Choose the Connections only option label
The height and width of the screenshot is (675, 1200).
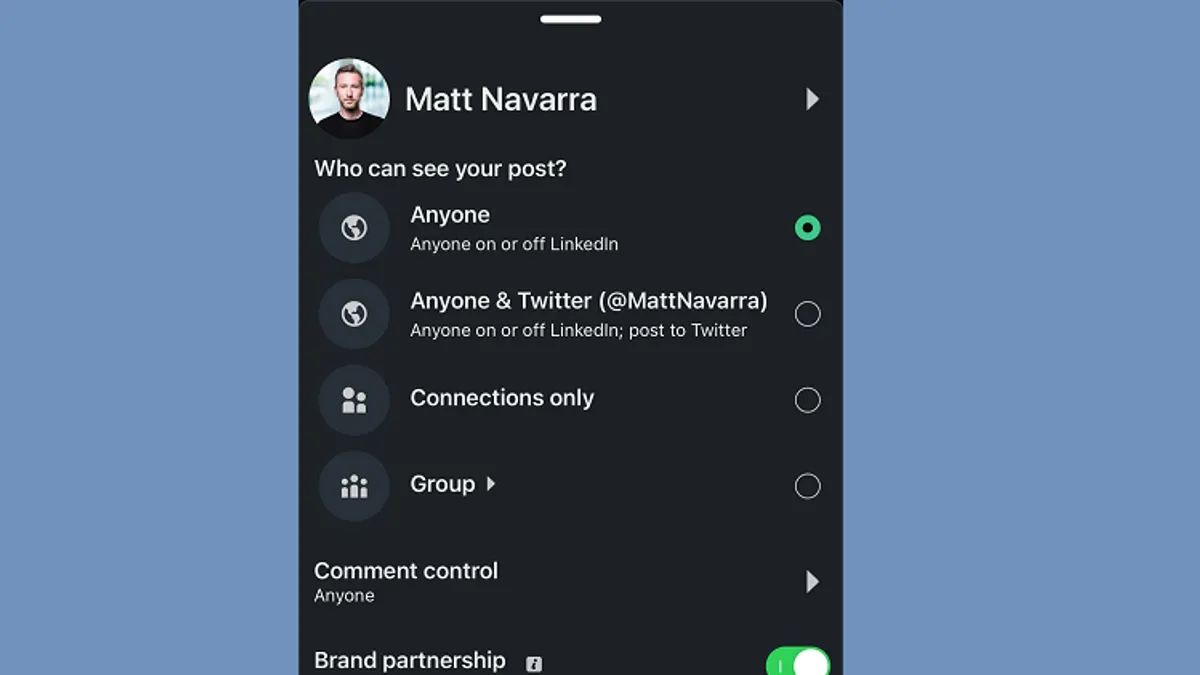click(502, 398)
